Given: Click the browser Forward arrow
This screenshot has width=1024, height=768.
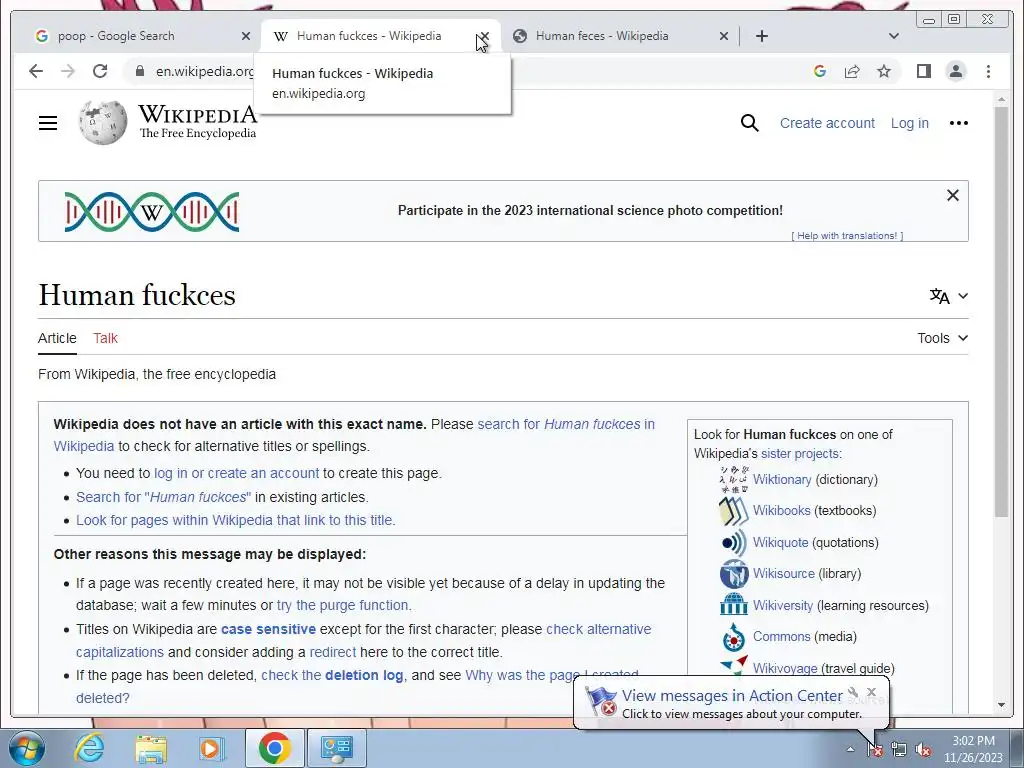Looking at the screenshot, I should click(x=68, y=71).
